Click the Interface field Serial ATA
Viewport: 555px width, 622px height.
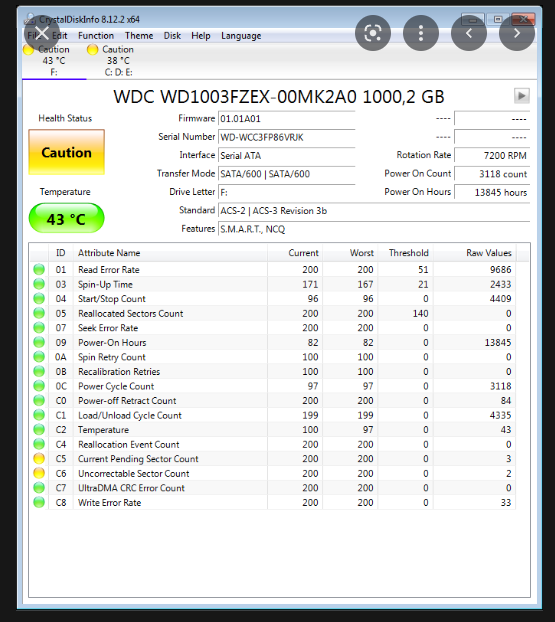286,156
